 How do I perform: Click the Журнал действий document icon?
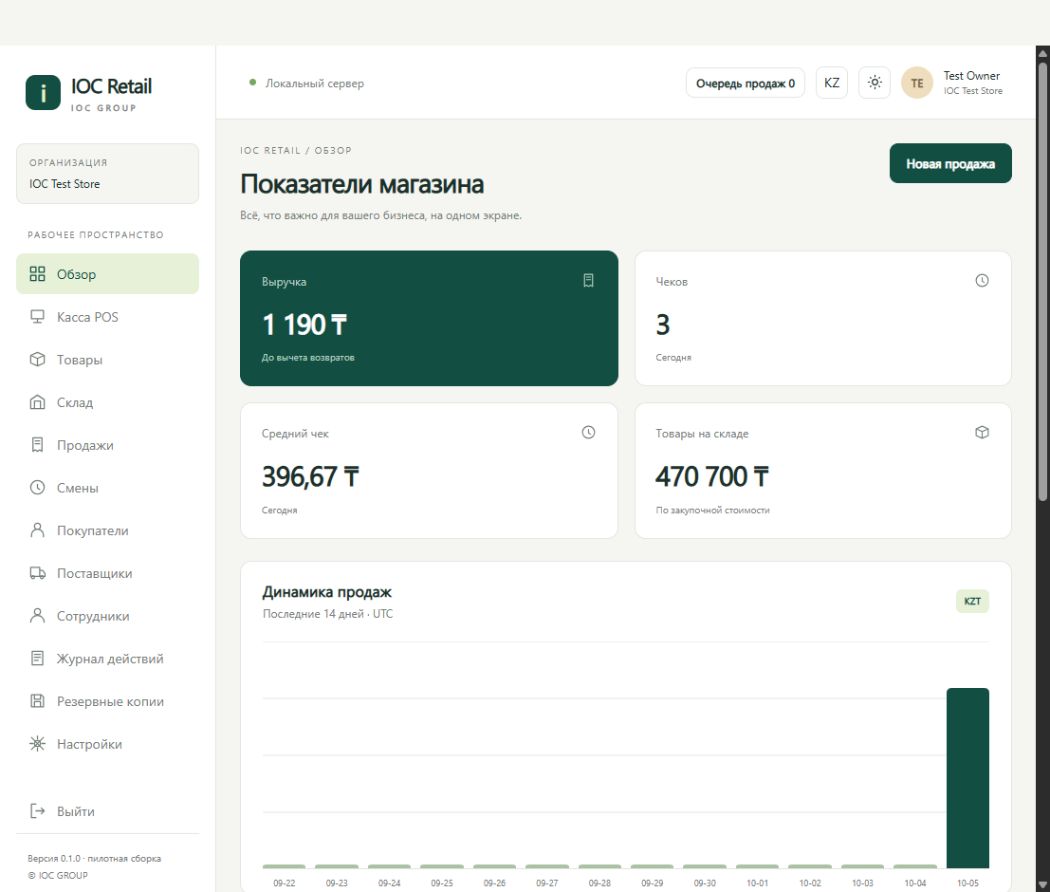point(38,659)
